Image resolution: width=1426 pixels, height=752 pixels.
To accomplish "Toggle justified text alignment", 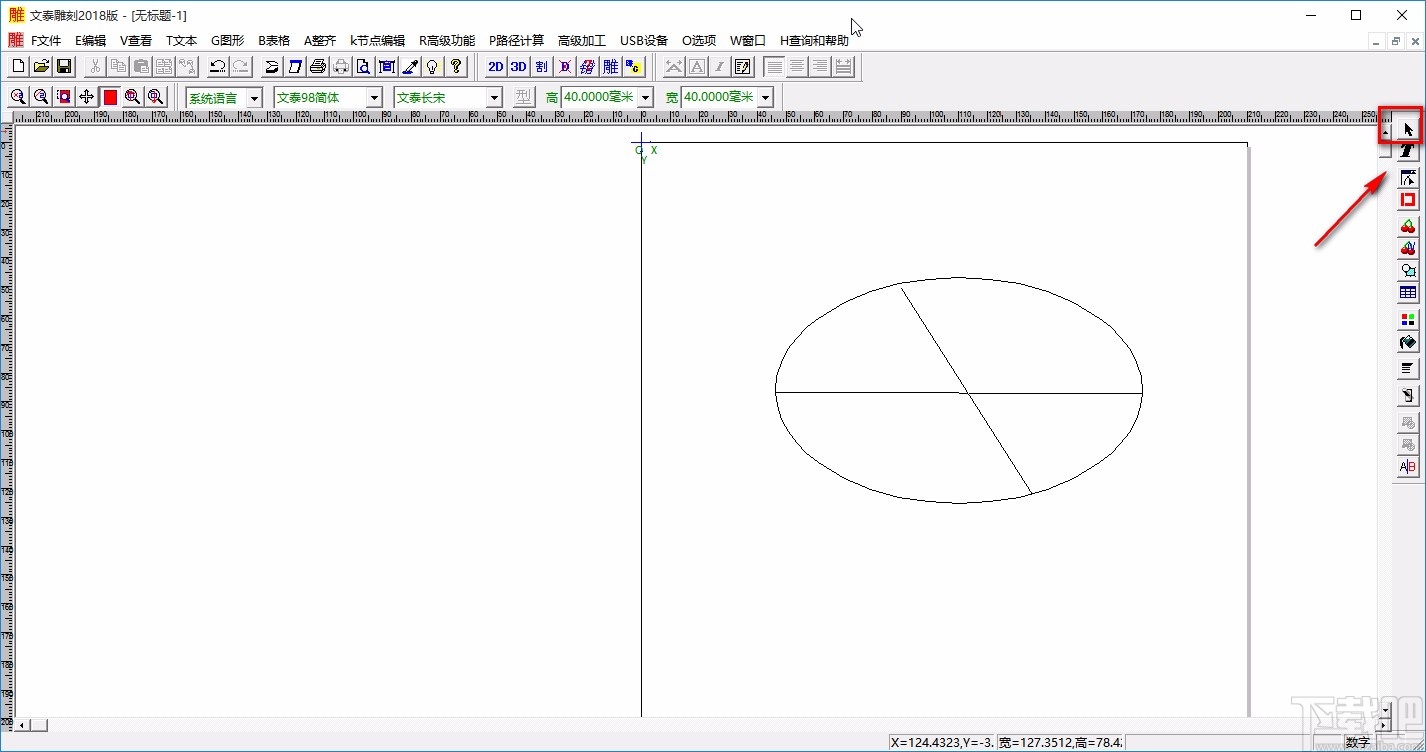I will coord(844,67).
